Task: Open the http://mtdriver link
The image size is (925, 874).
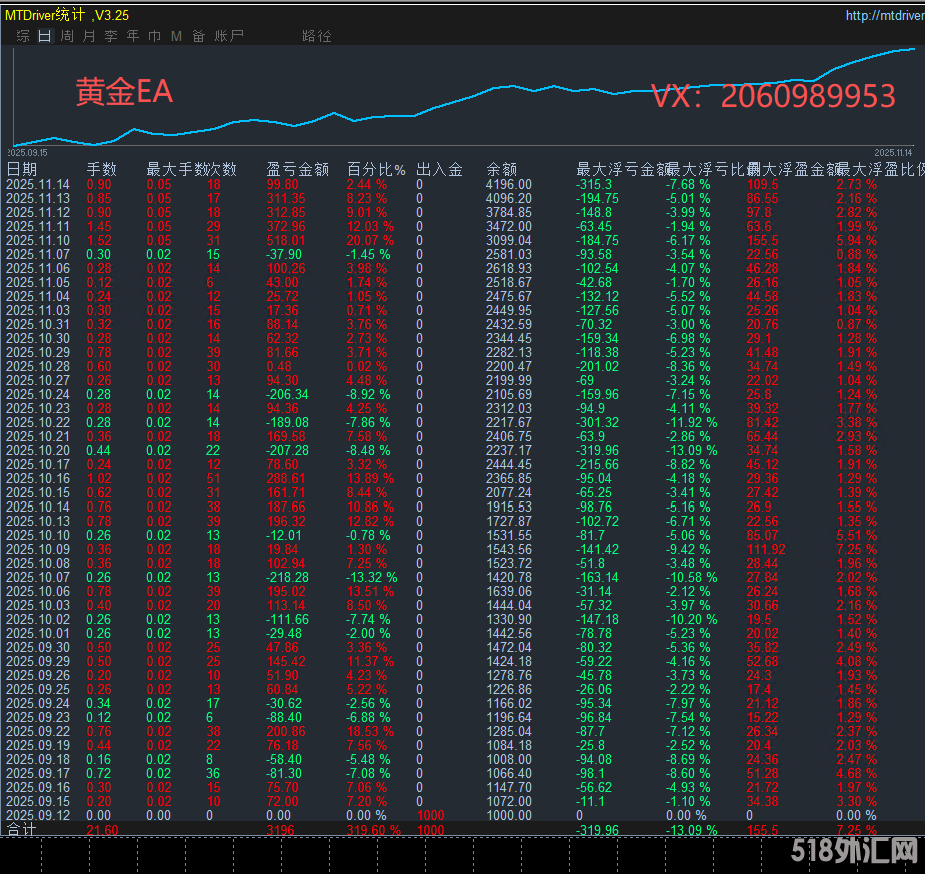Action: click(x=883, y=15)
